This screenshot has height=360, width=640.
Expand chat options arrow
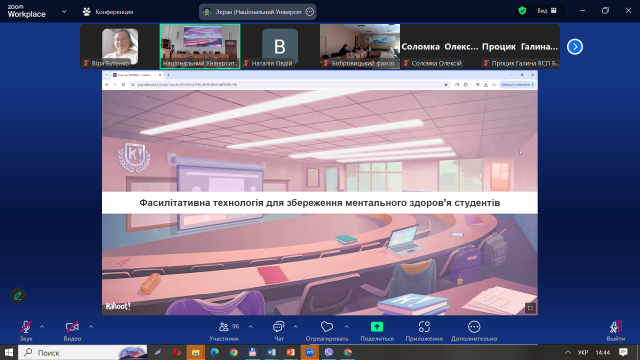coord(296,327)
